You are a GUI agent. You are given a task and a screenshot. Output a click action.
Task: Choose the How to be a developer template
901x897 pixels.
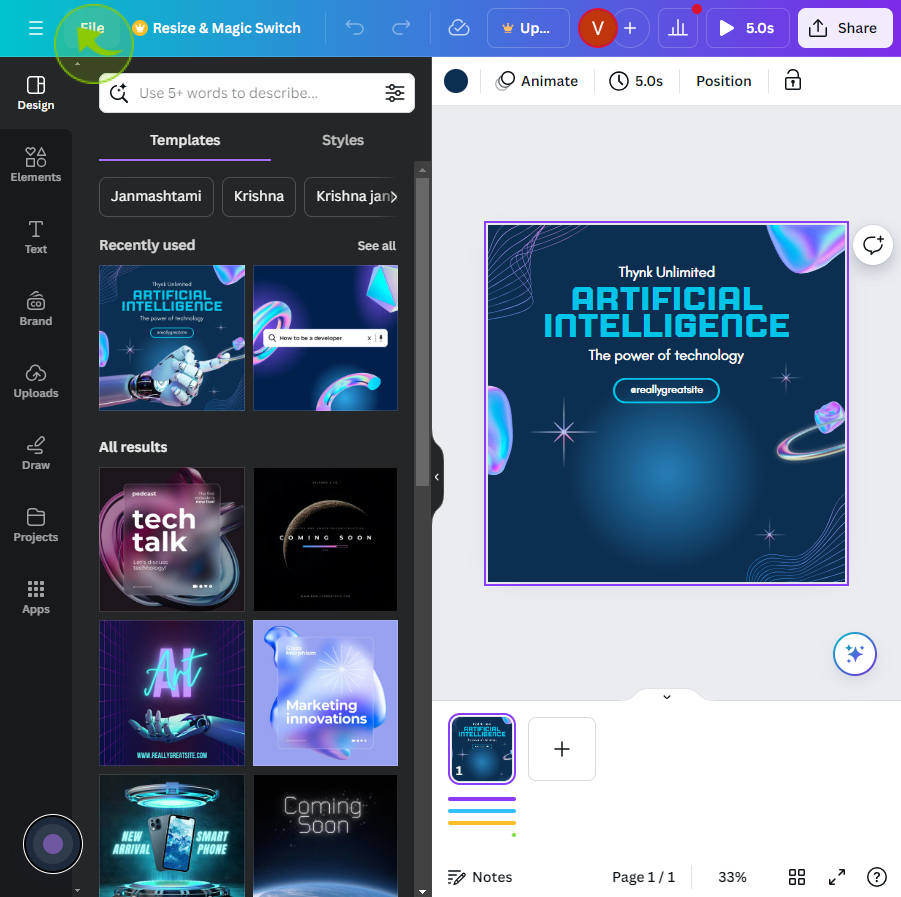tap(325, 338)
